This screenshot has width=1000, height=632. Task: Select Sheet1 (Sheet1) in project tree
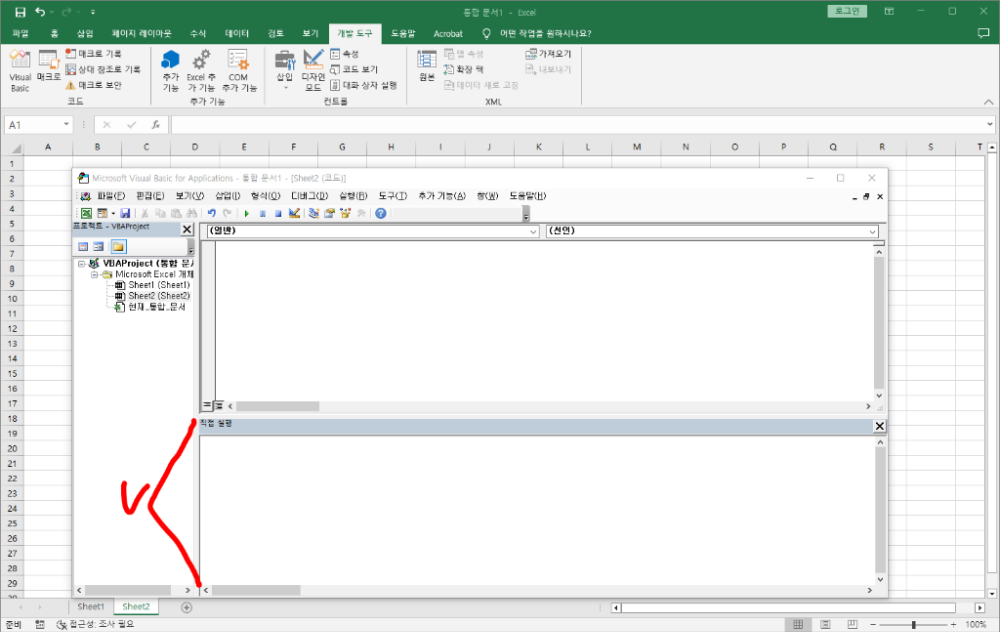(159, 285)
